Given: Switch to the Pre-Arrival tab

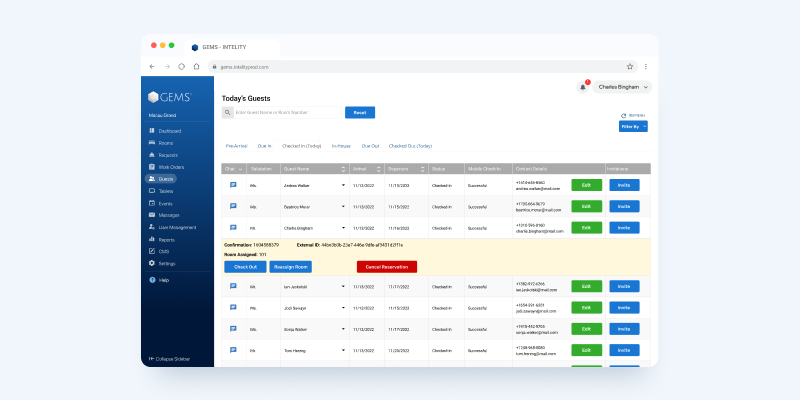Looking at the screenshot, I should coord(237,146).
